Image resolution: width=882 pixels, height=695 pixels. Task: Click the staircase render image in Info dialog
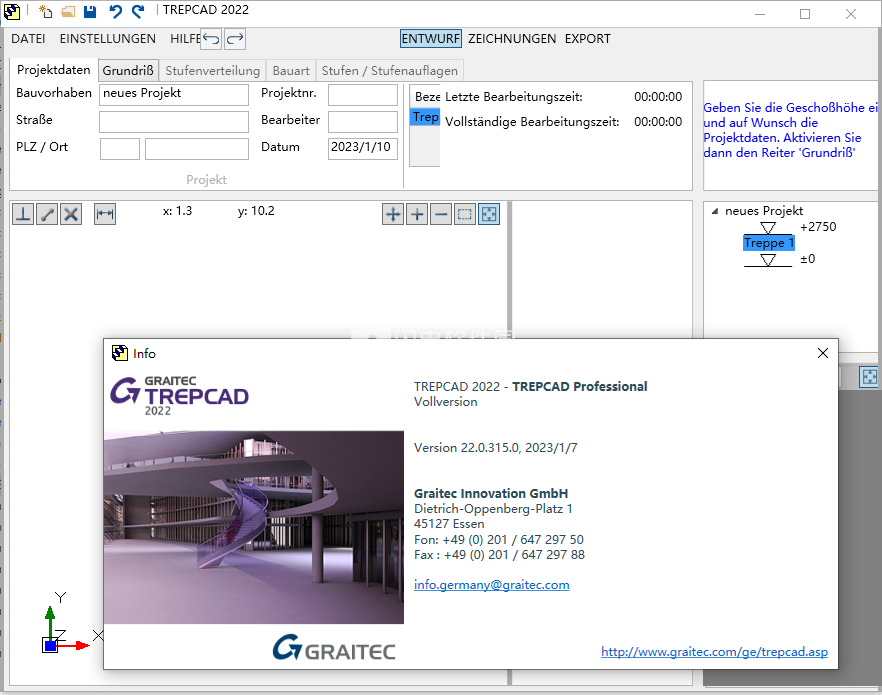tap(254, 527)
